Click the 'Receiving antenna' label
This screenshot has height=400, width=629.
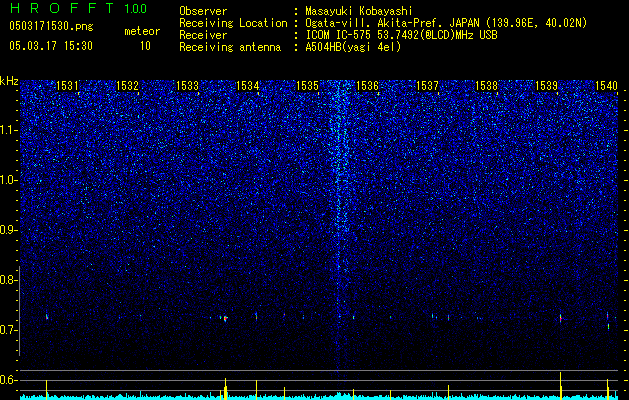[x=230, y=47]
